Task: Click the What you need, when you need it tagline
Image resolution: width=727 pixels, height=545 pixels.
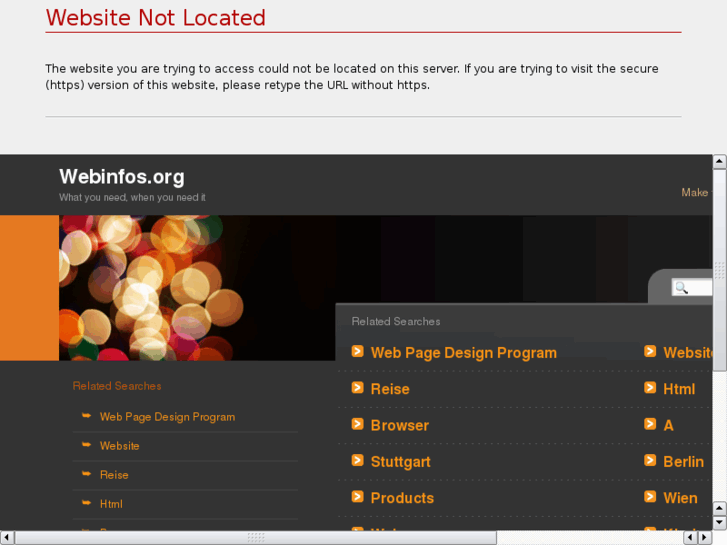Action: click(132, 198)
